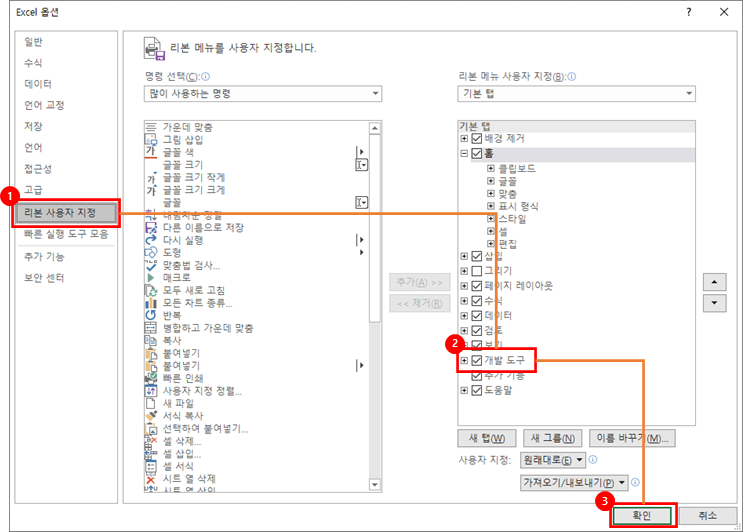Open the 일반 options category

[x=33, y=42]
